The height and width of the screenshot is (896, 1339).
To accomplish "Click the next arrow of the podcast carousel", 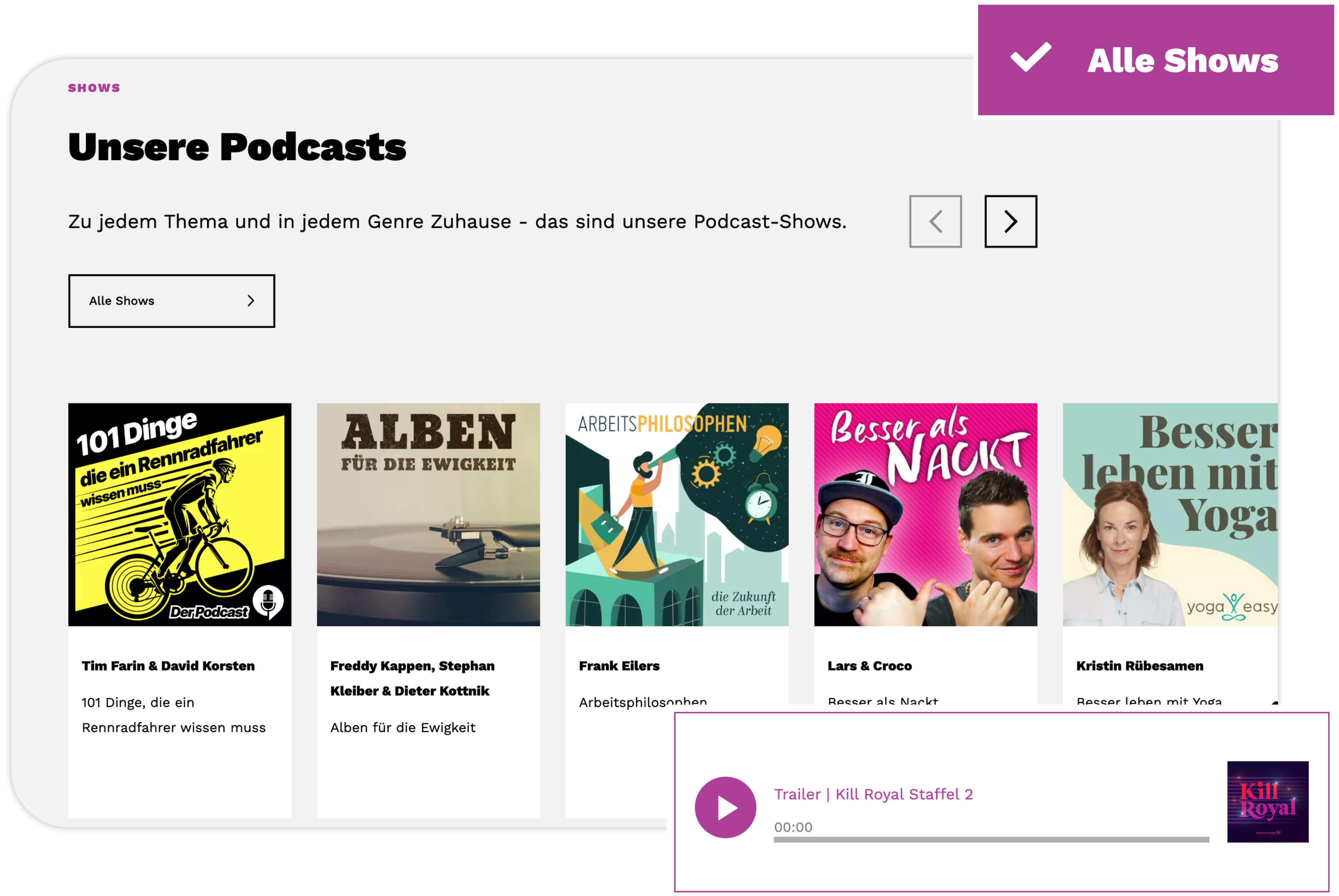I will [1010, 222].
